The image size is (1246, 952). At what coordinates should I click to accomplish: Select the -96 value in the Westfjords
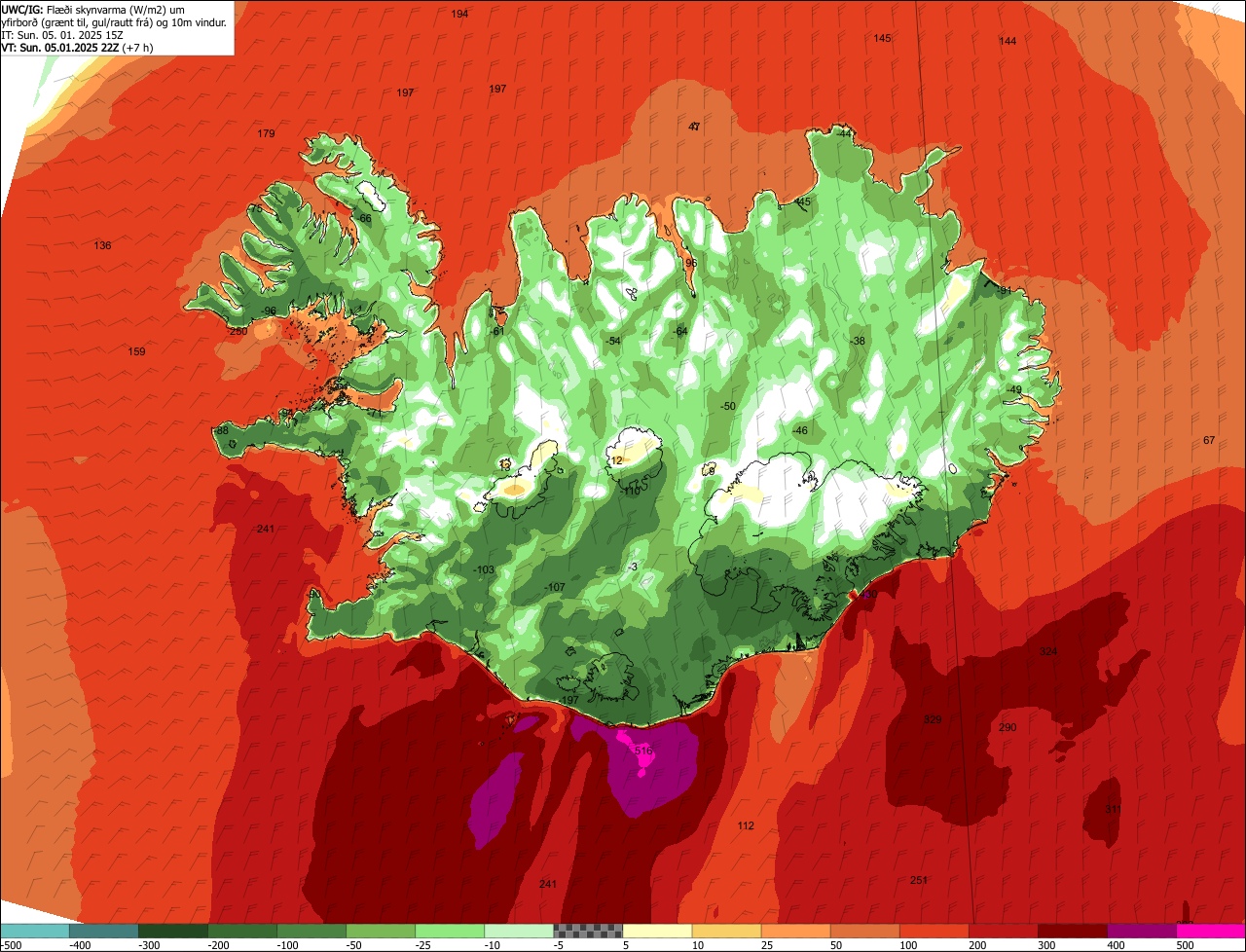pos(269,311)
